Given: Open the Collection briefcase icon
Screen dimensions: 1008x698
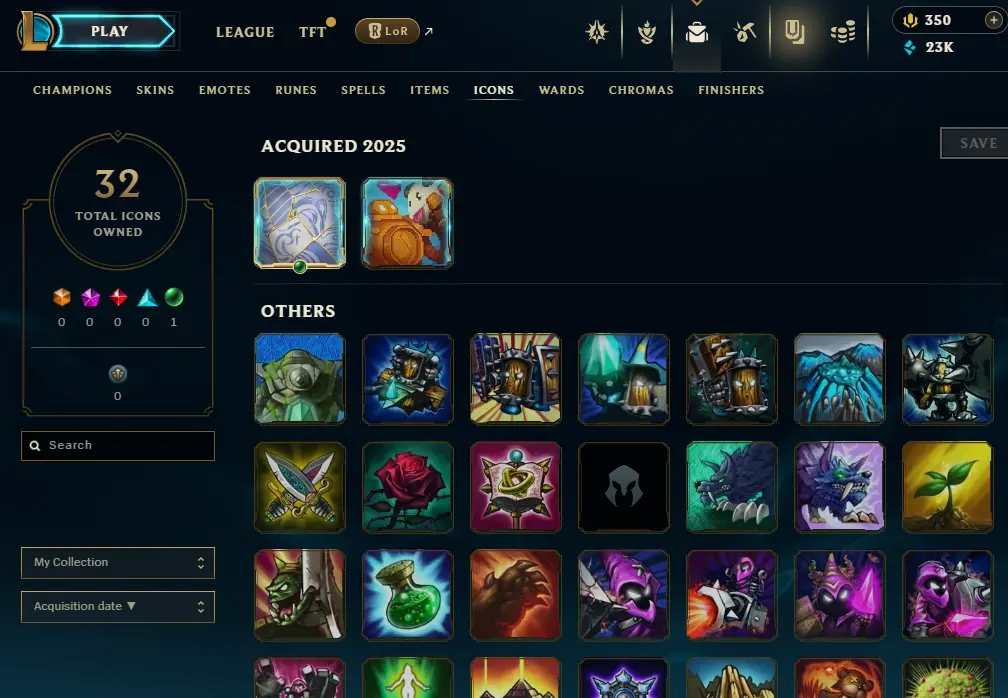Looking at the screenshot, I should 697,31.
